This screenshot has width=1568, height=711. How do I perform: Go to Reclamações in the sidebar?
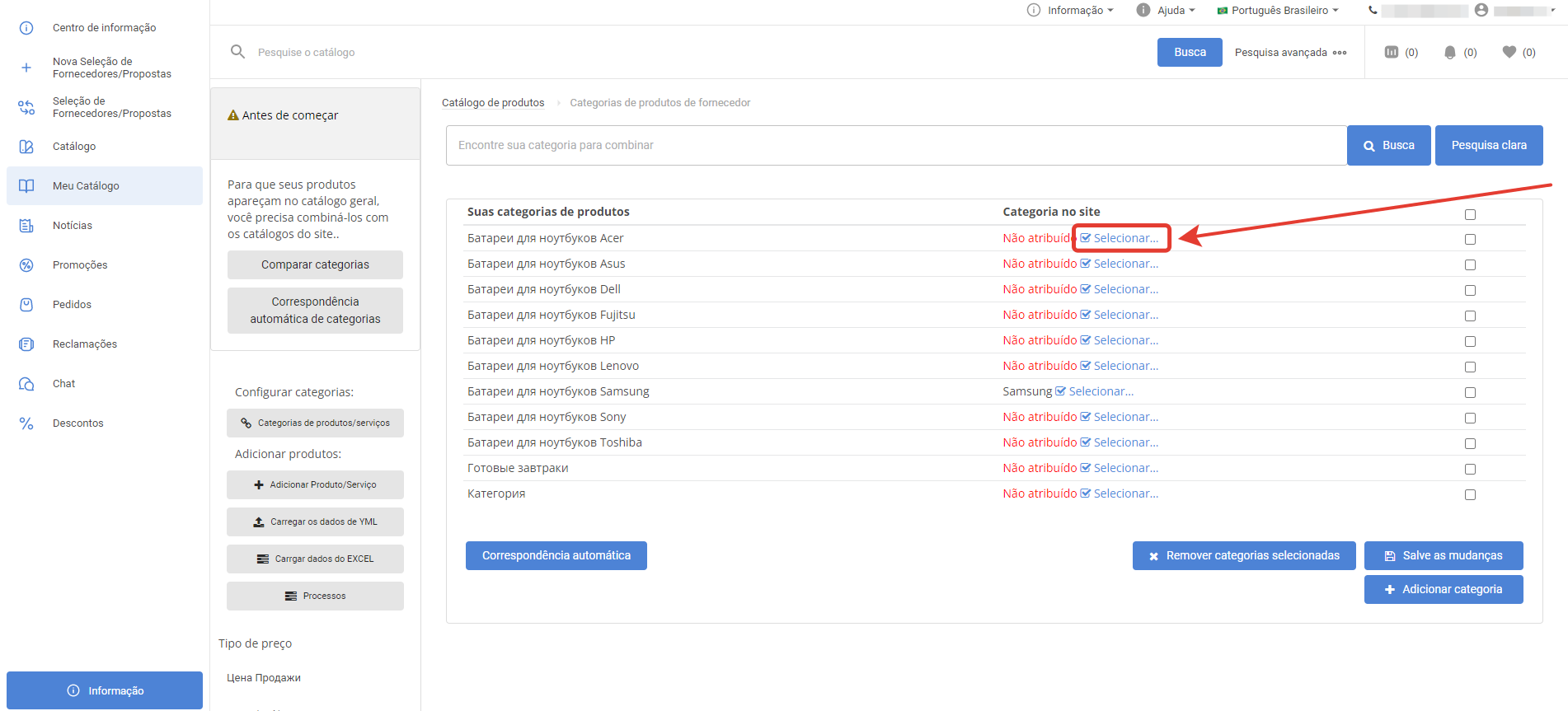pos(85,344)
